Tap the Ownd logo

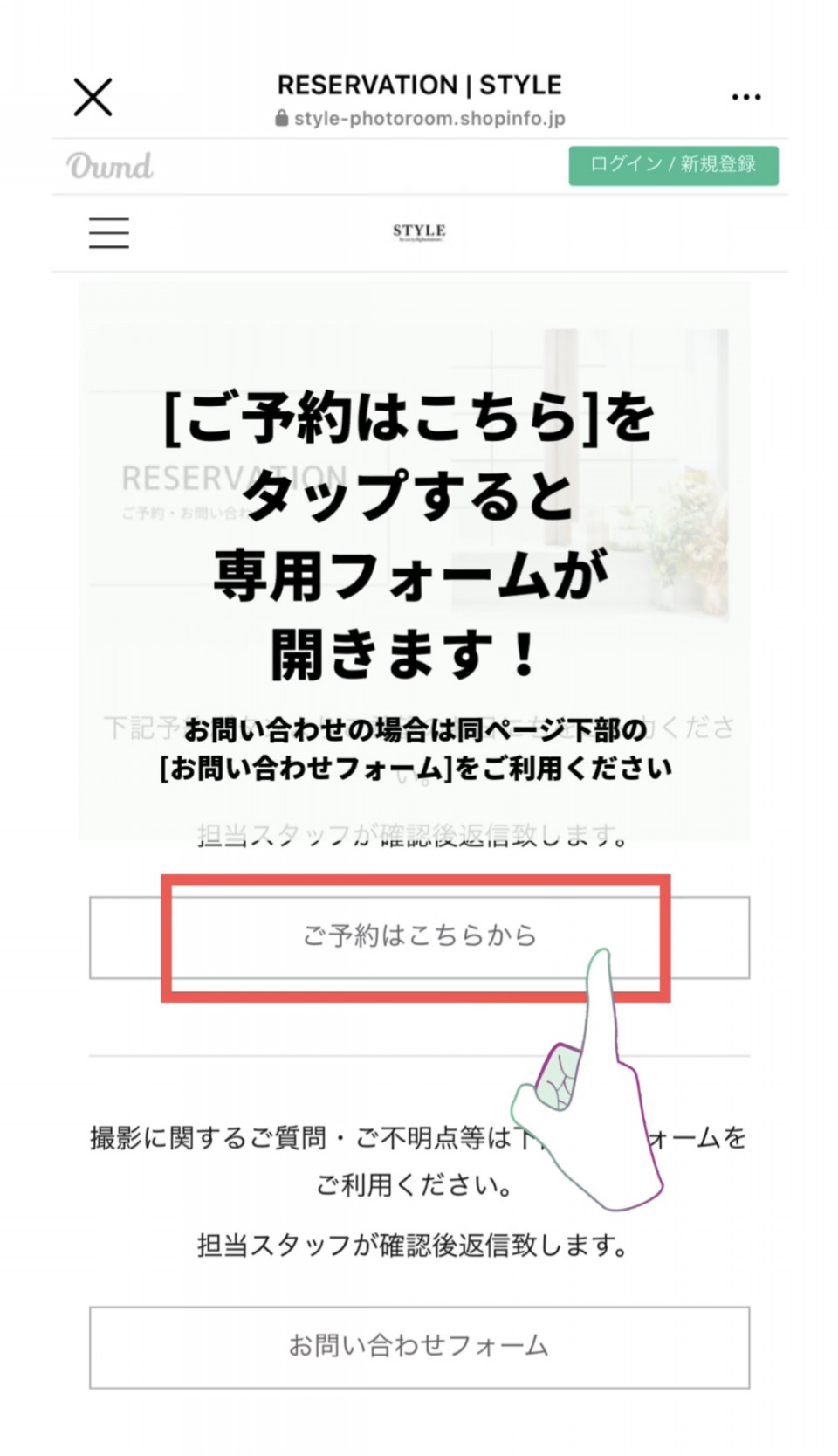[110, 166]
